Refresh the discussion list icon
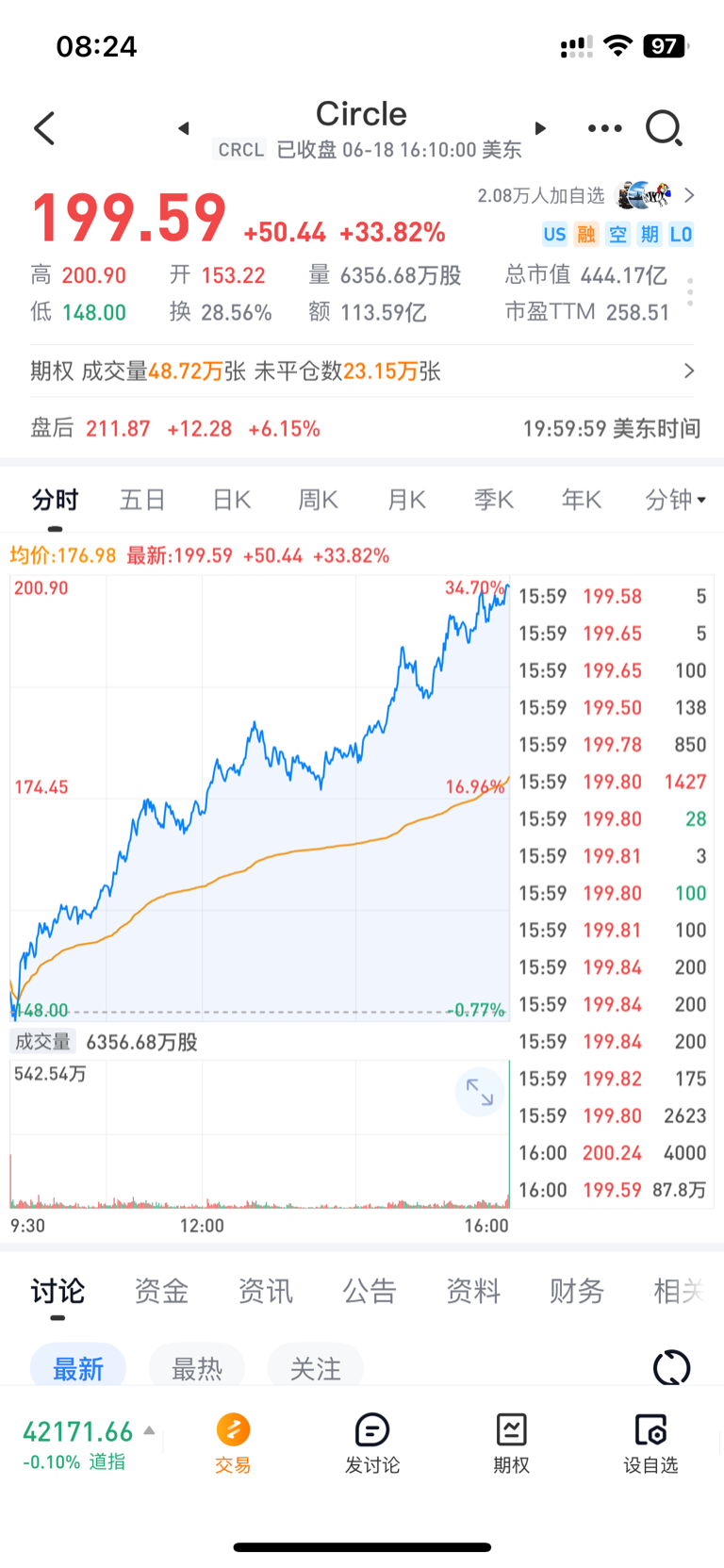724x1568 pixels. 671,1367
